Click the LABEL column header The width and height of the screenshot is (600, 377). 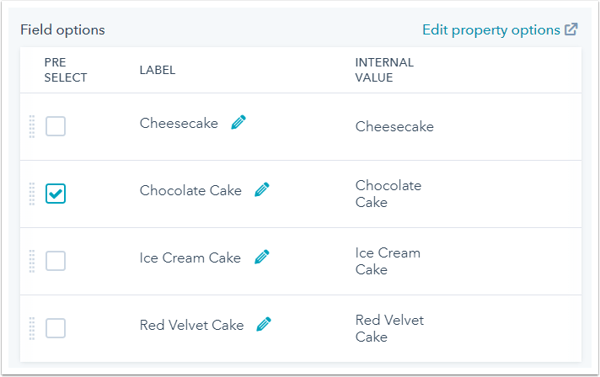[157, 70]
